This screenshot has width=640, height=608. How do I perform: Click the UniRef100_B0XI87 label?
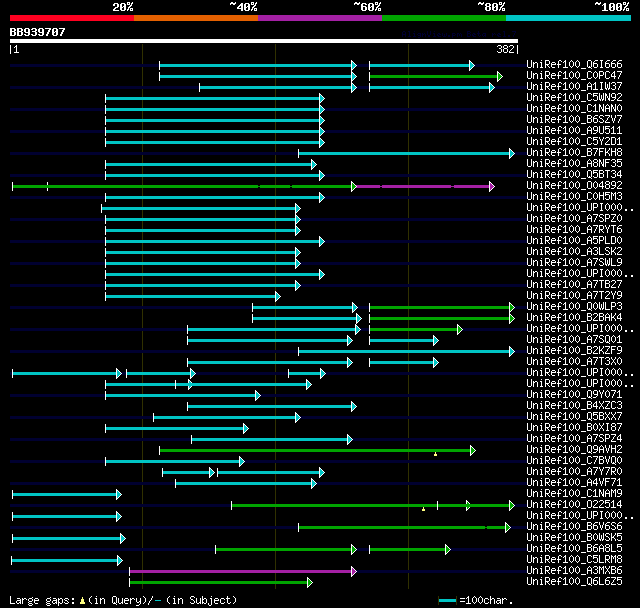574,428
